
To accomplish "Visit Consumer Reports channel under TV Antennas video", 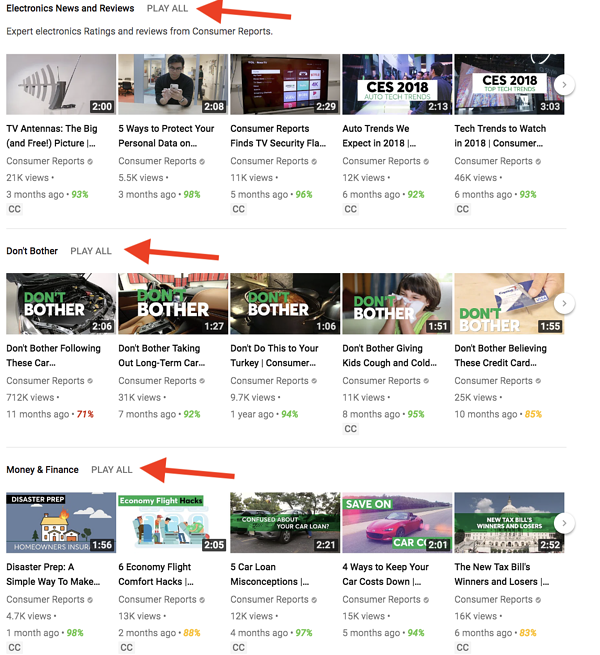I will [x=45, y=161].
